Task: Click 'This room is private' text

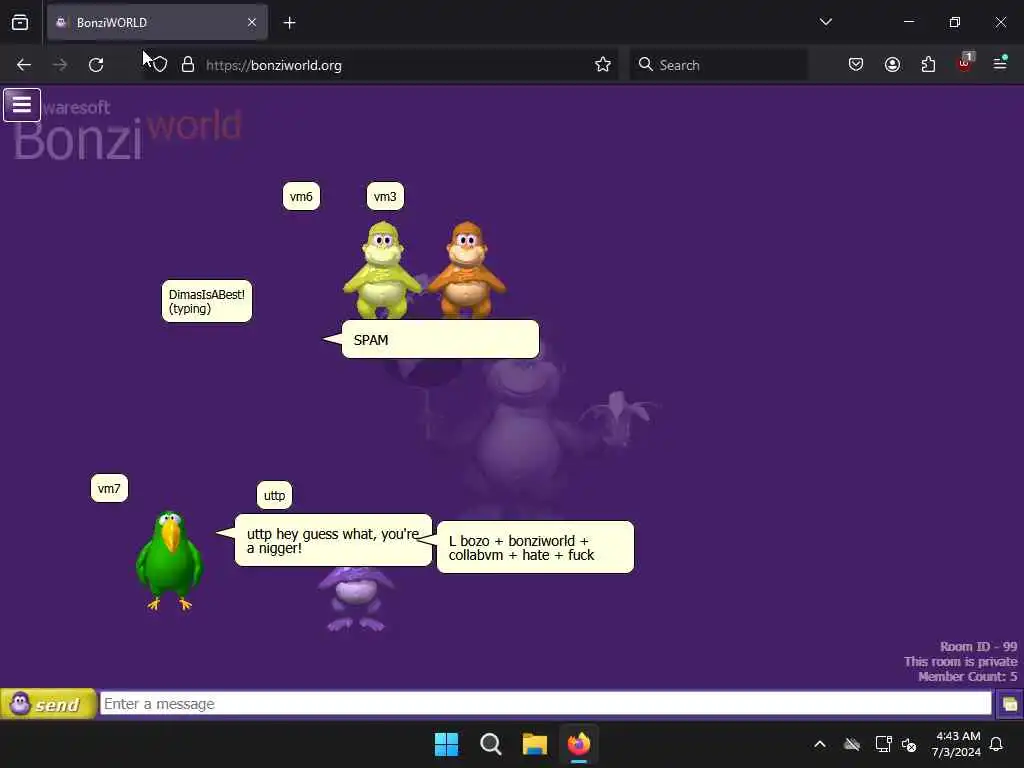Action: click(961, 662)
